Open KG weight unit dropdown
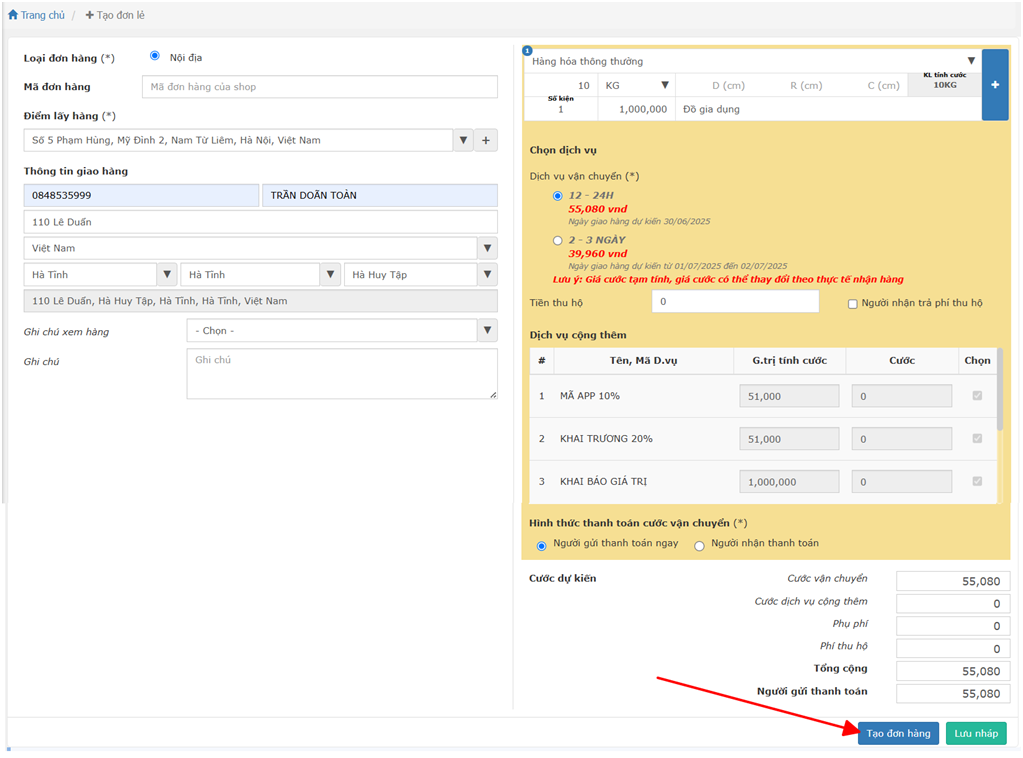The image size is (1023, 758). pos(665,85)
